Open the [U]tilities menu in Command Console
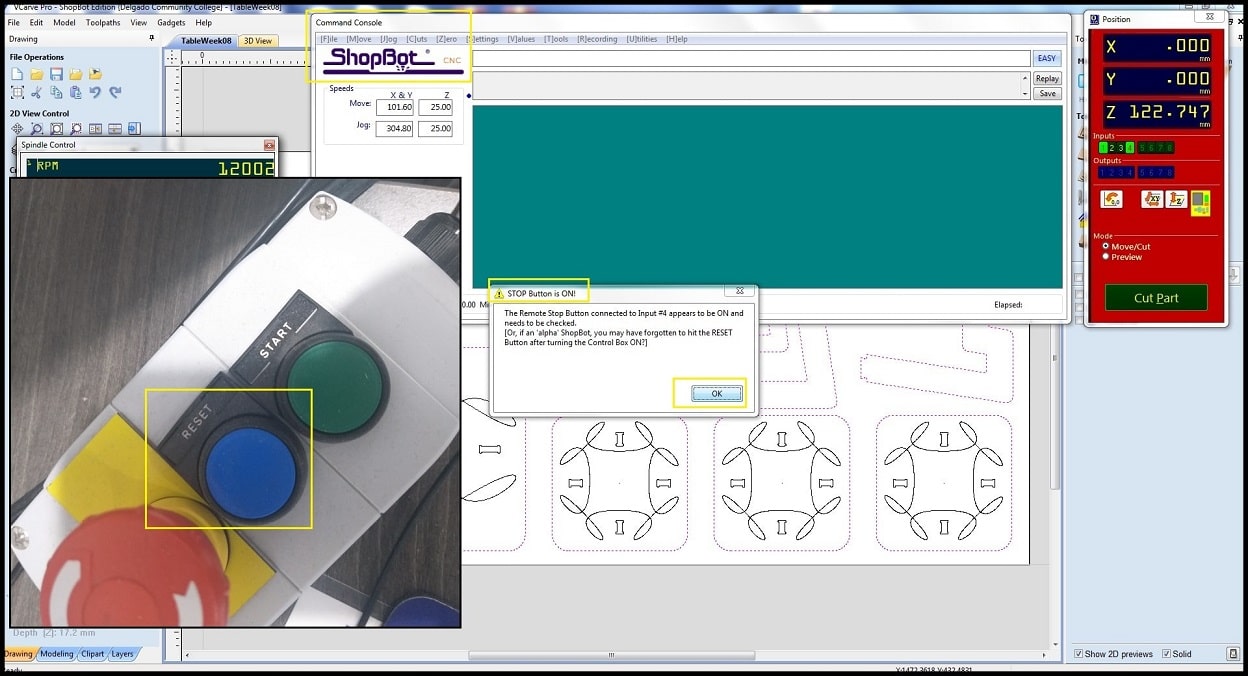Screen dimensions: 1248x676 (x=642, y=39)
